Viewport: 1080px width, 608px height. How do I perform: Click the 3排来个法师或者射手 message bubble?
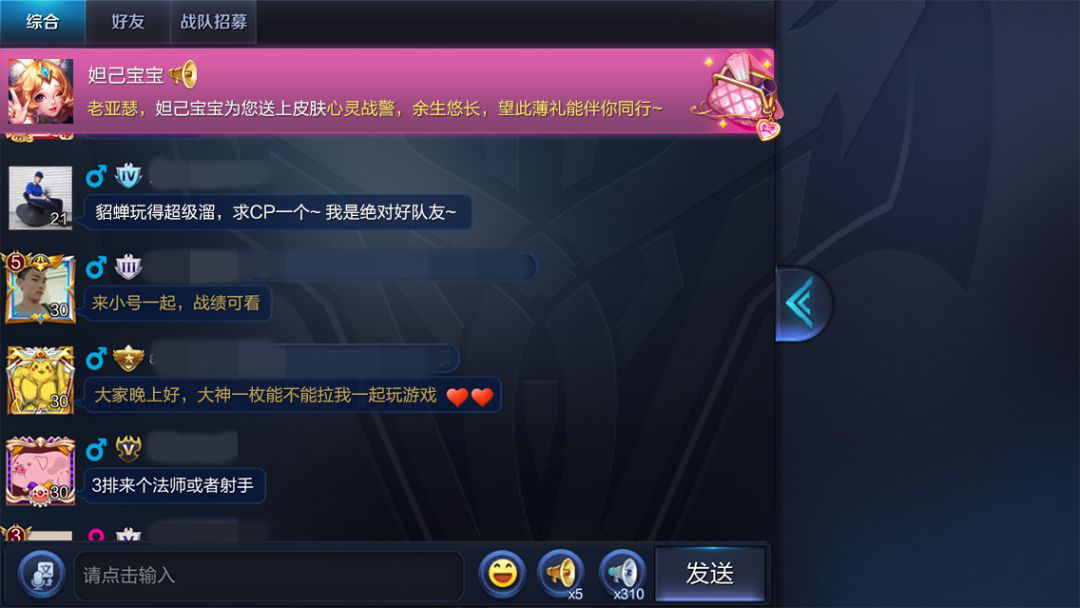click(174, 485)
